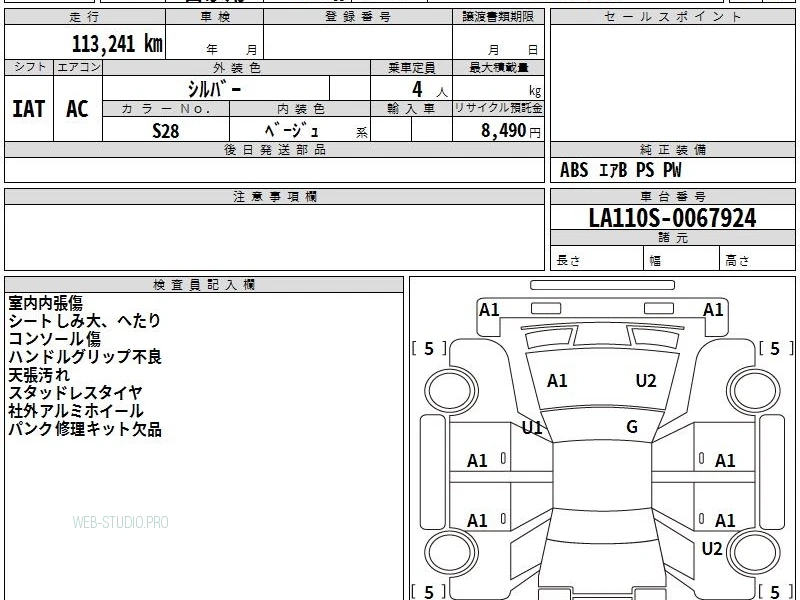800x600 pixels.
Task: Select the note 室内内張傷
Action: click(45, 303)
